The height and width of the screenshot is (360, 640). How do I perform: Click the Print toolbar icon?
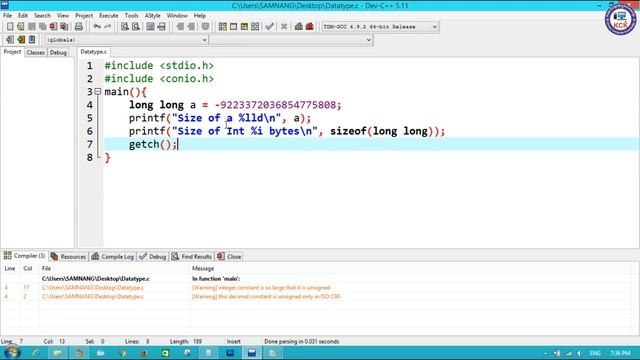(x=79, y=27)
